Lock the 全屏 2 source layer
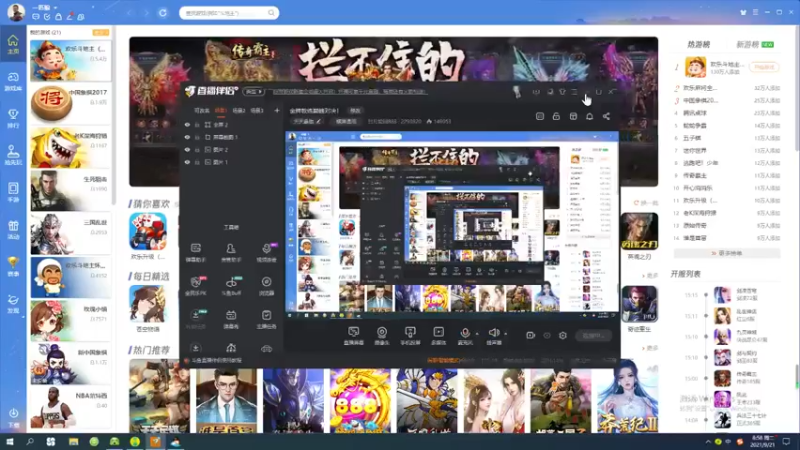Image resolution: width=800 pixels, height=450 pixels. (197, 124)
